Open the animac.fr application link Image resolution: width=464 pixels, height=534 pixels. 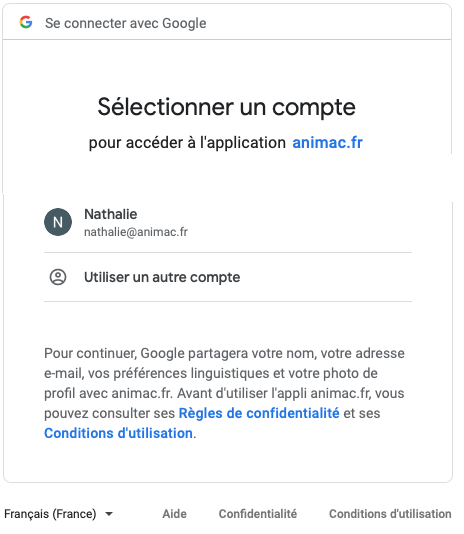(x=327, y=142)
